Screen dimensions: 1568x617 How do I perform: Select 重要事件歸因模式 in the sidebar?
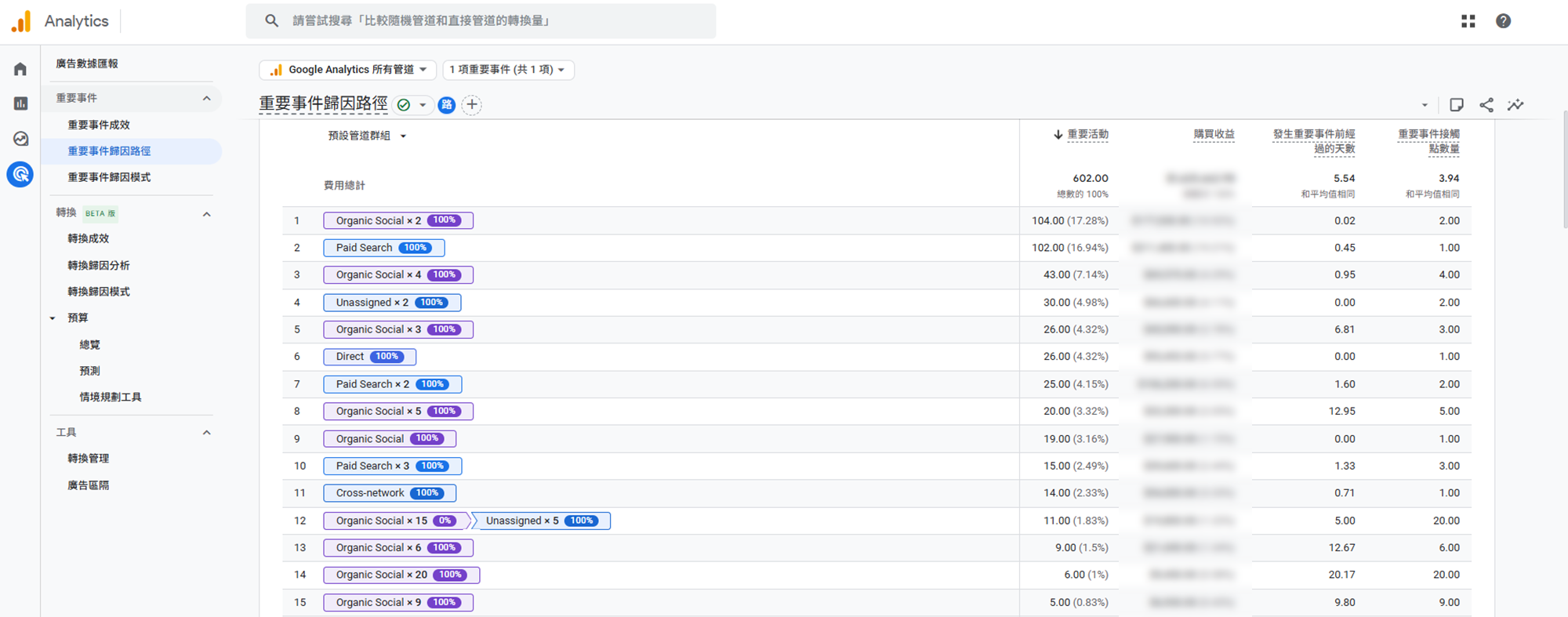tap(109, 177)
